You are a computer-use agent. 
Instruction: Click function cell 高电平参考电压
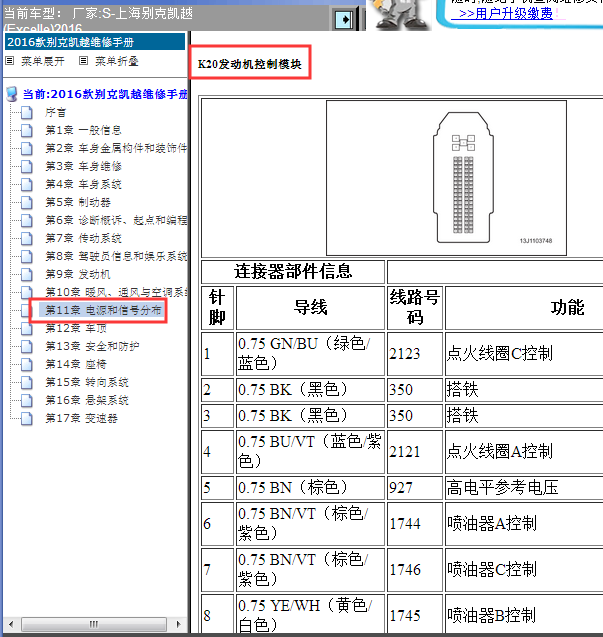point(524,488)
